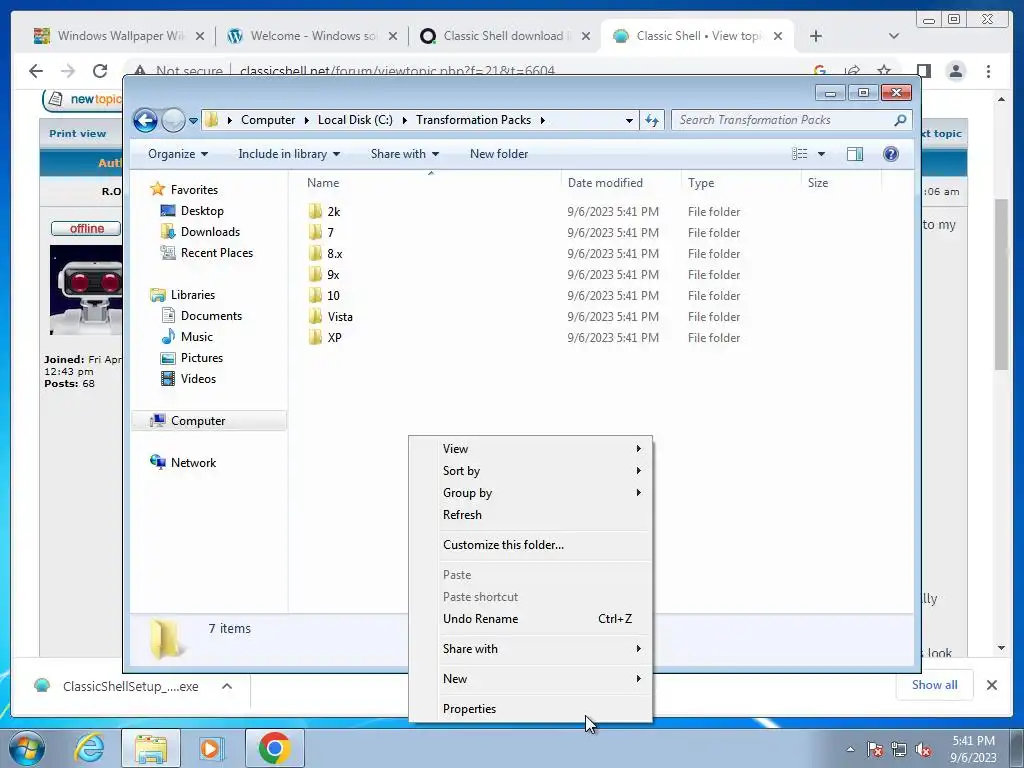Click the Change your view icon
The height and width of the screenshot is (768, 1024).
[x=800, y=154]
